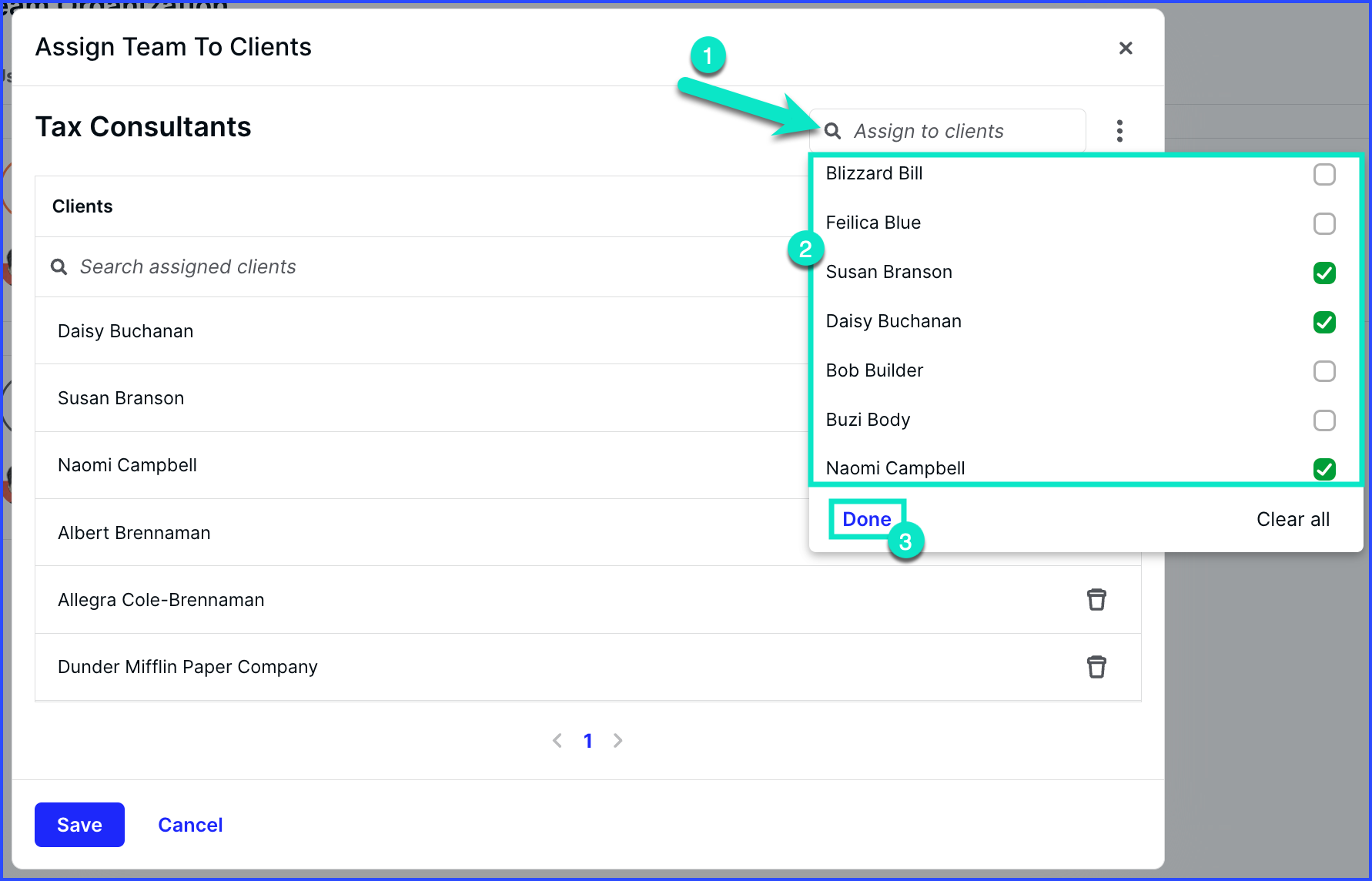Screen dimensions: 1372x881
Task: Select page 1 in pagination
Action: 587,741
